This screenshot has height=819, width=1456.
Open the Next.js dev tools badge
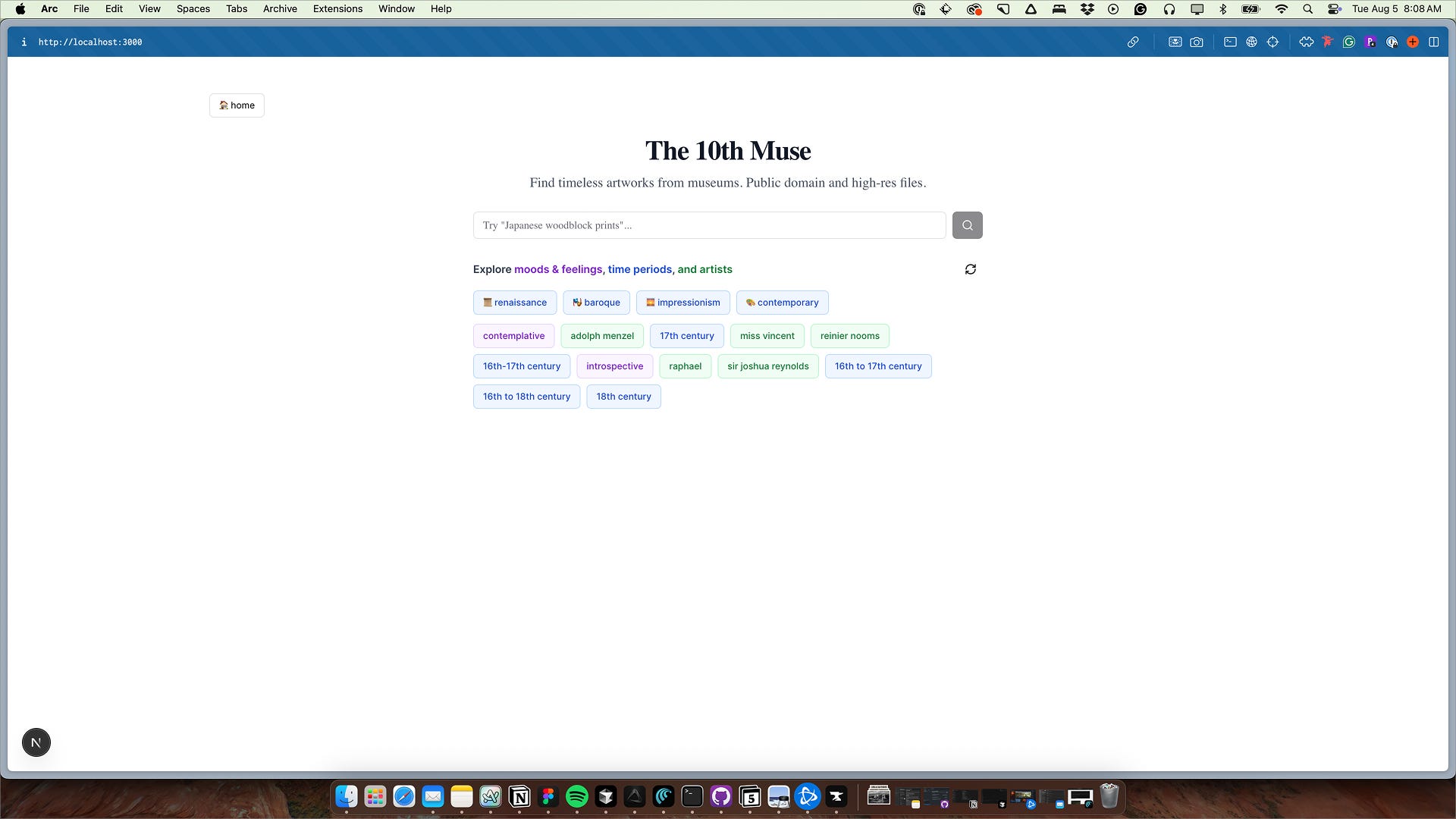coord(36,742)
